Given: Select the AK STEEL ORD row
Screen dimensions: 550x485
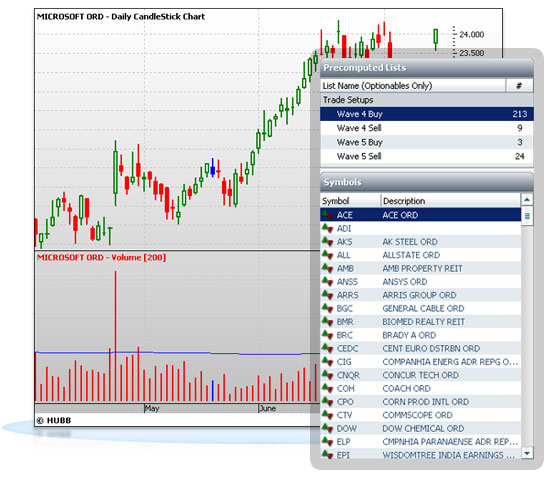Looking at the screenshot, I should pyautogui.click(x=421, y=242).
